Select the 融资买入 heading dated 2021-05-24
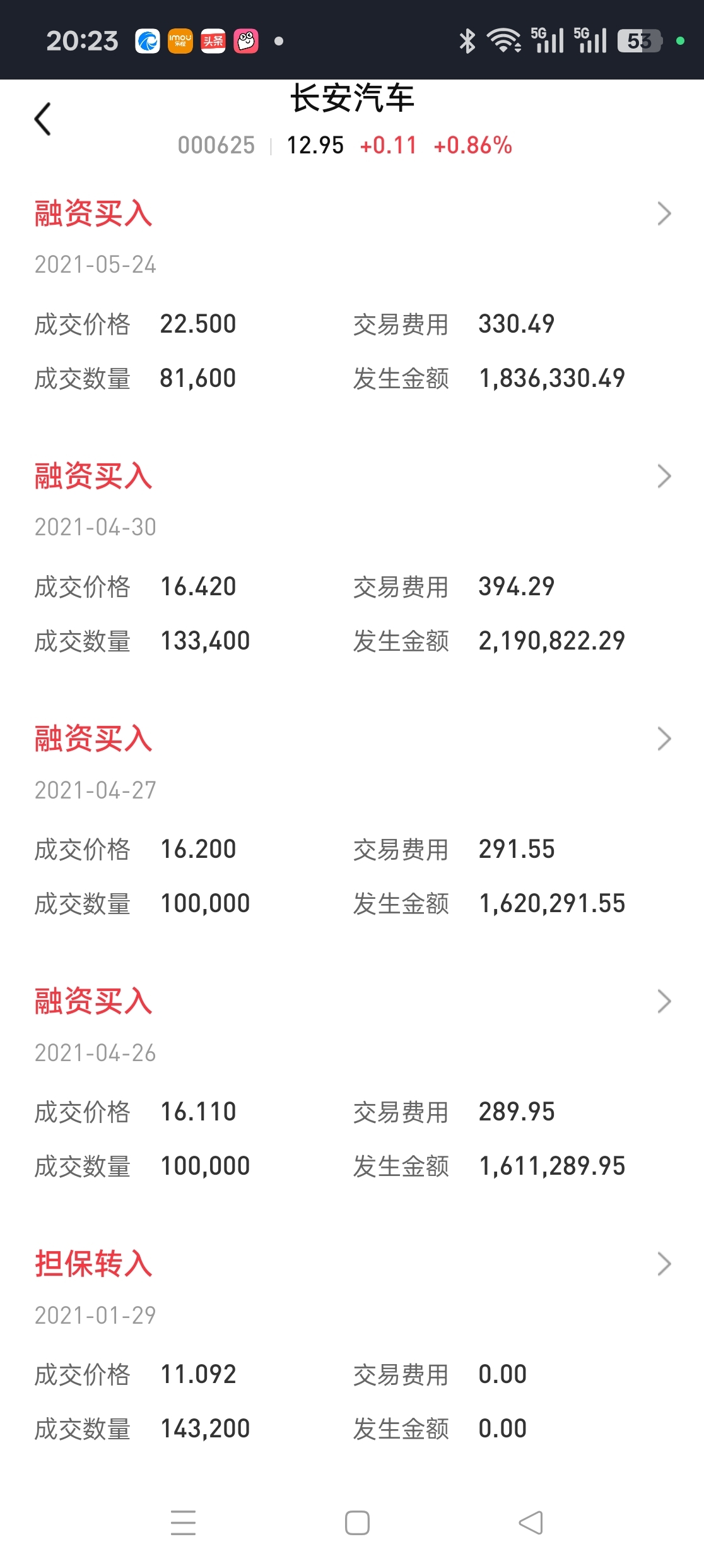Viewport: 704px width, 1568px height. 93,213
